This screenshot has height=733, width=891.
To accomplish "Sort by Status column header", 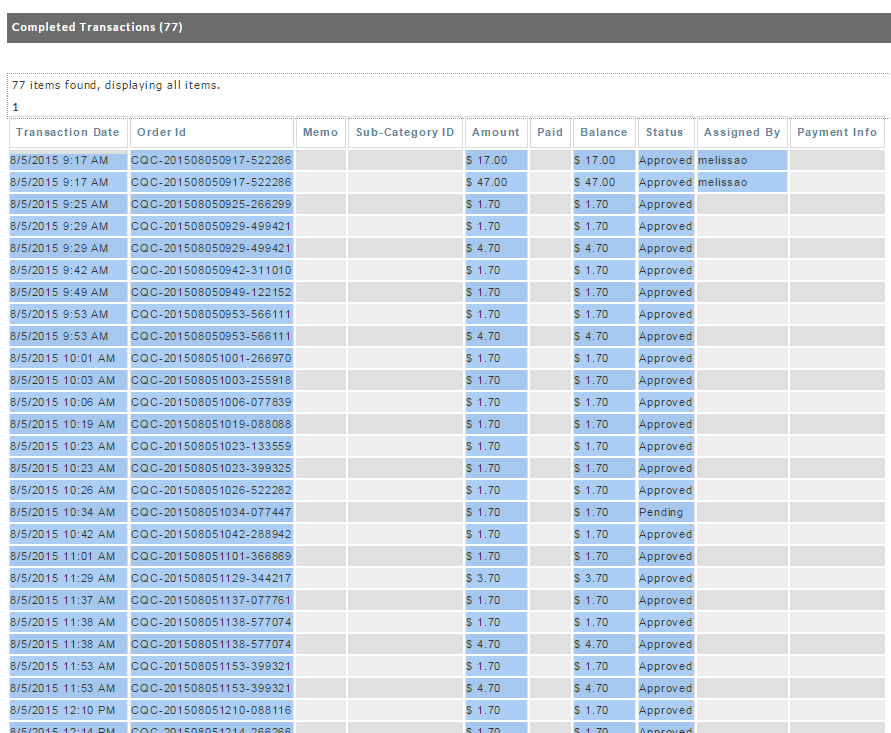I will (664, 132).
